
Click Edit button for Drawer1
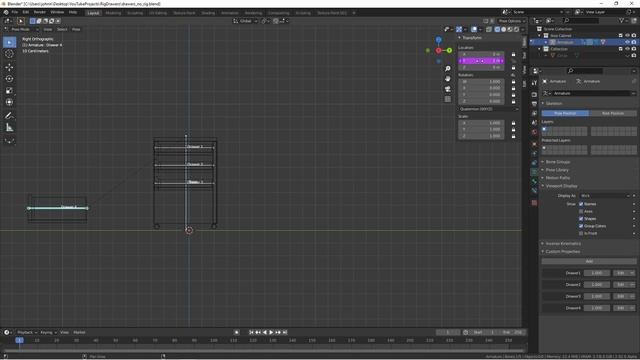pos(621,273)
